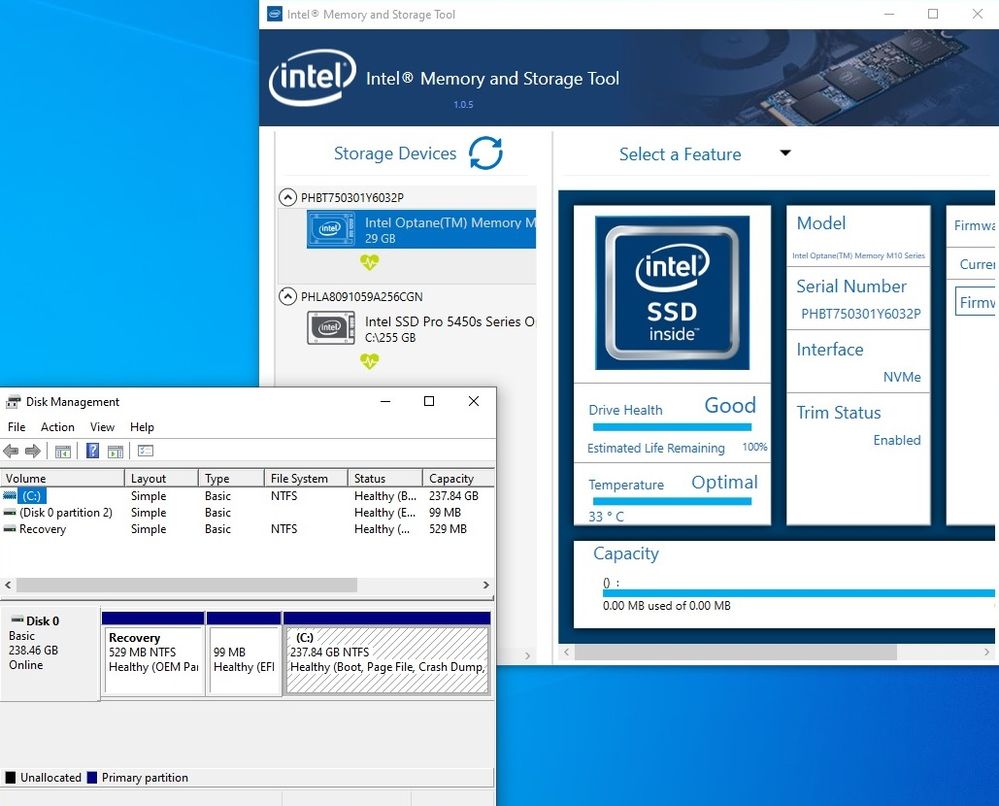
Task: Sort by the Capacity column header
Action: point(459,478)
